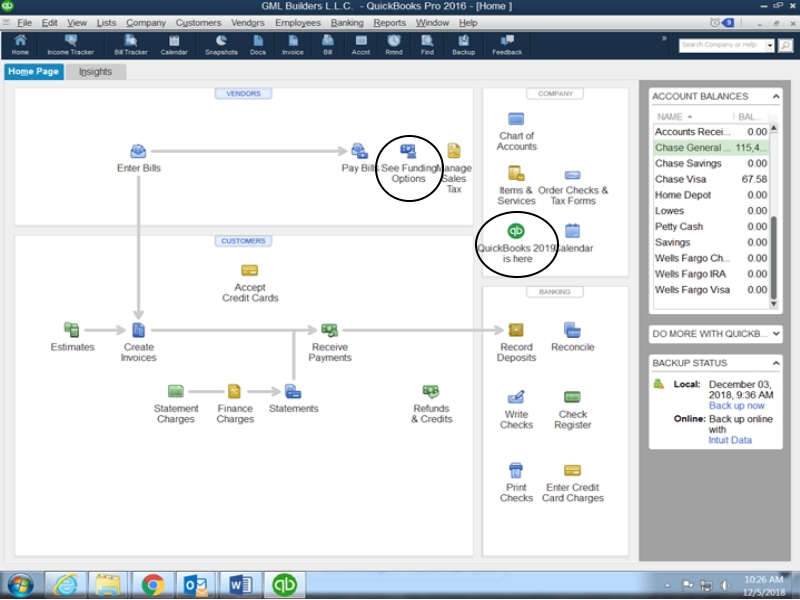Open the Calendar toolbar icon
This screenshot has height=600, width=800.
(x=174, y=45)
